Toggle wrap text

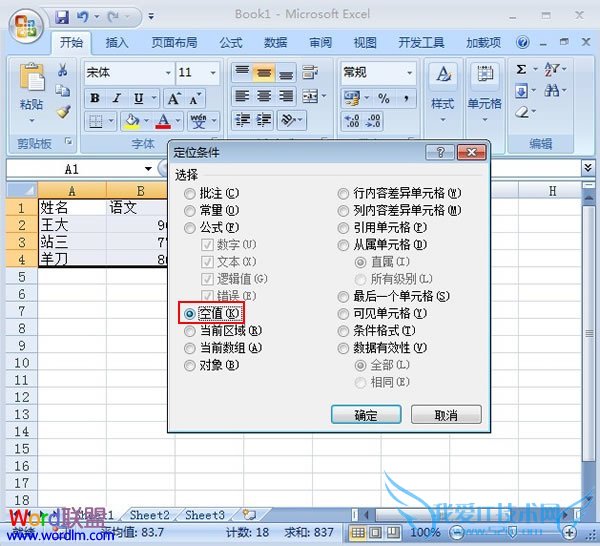(310, 72)
